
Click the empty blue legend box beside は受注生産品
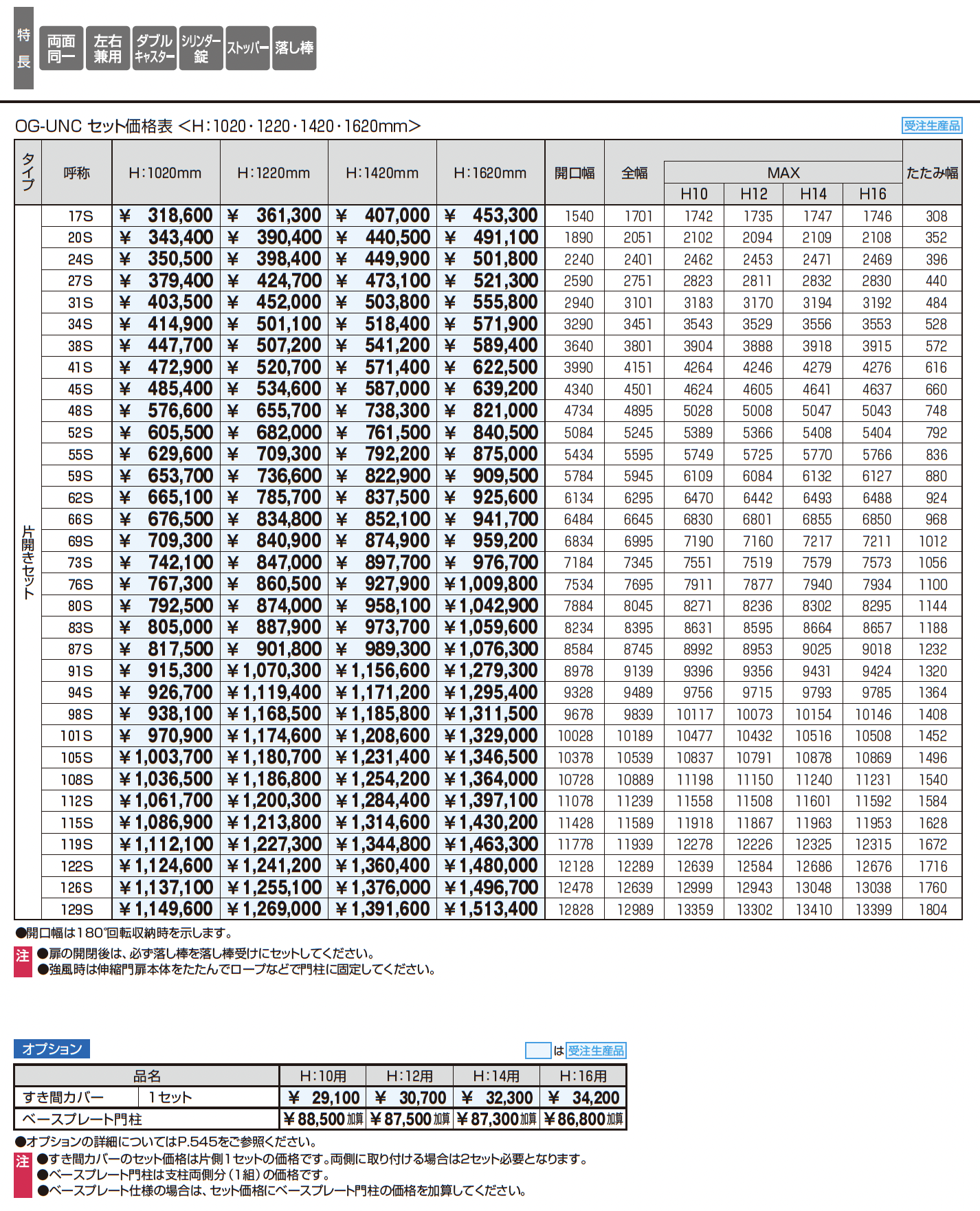coord(538,1050)
